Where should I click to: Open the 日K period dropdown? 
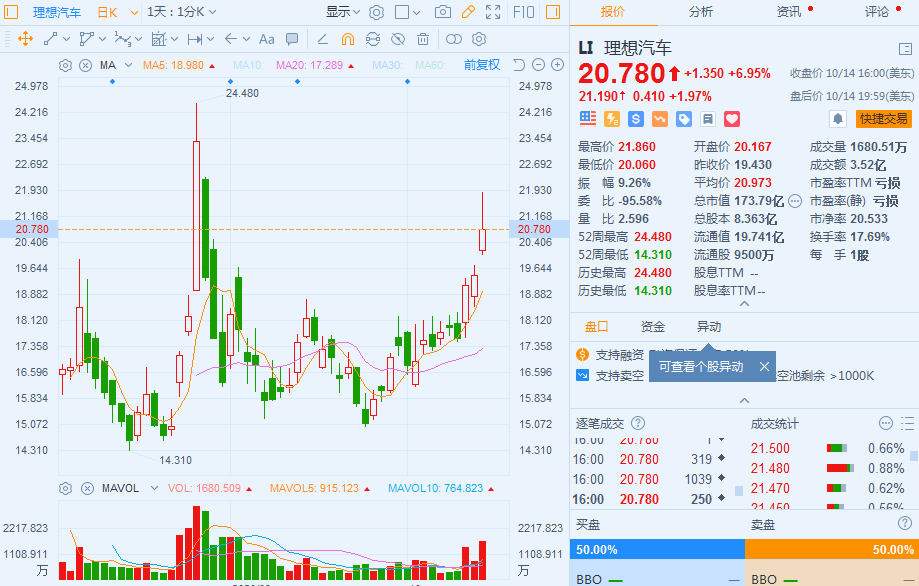click(x=117, y=12)
